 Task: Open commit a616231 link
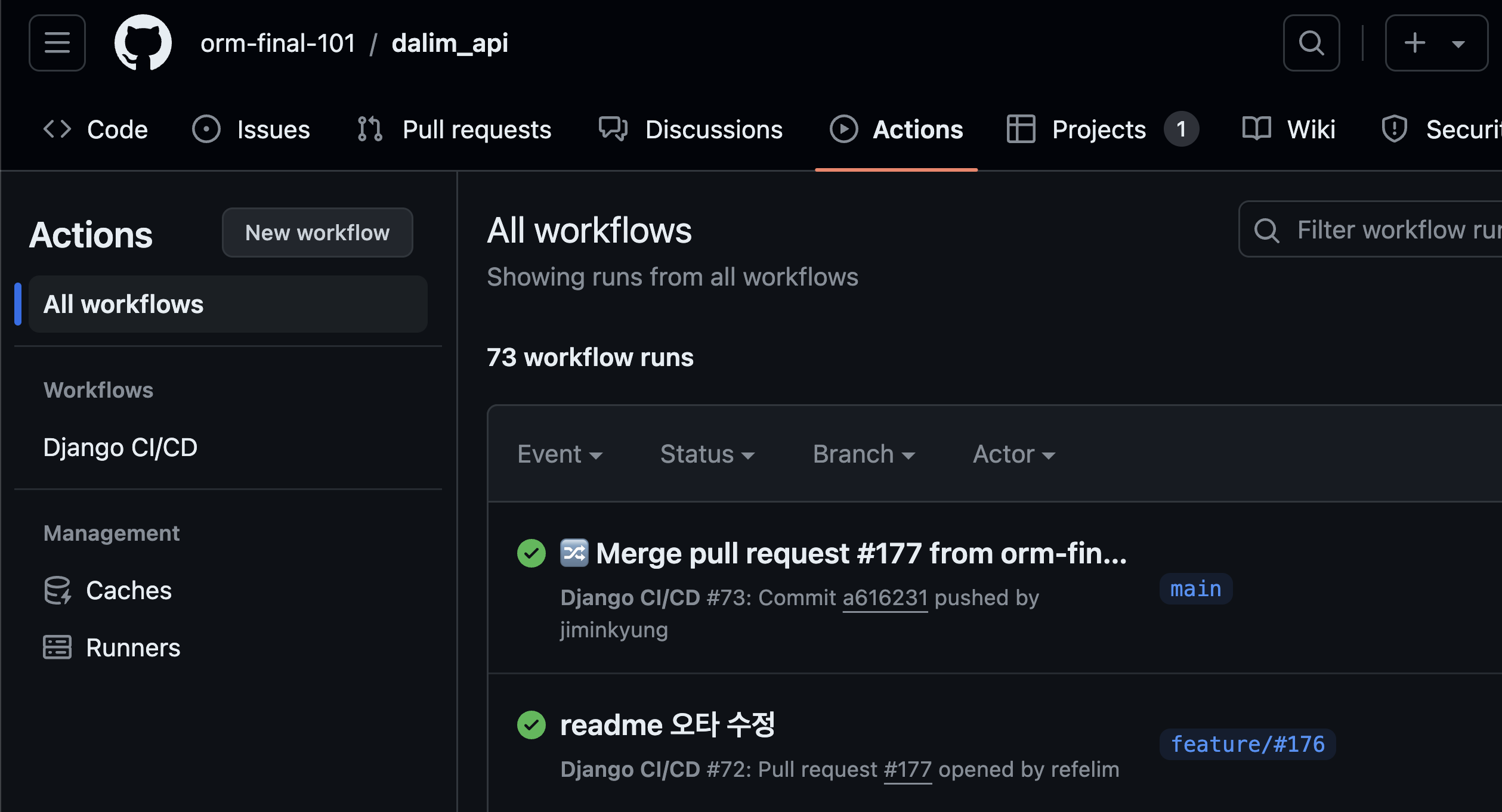(x=885, y=597)
